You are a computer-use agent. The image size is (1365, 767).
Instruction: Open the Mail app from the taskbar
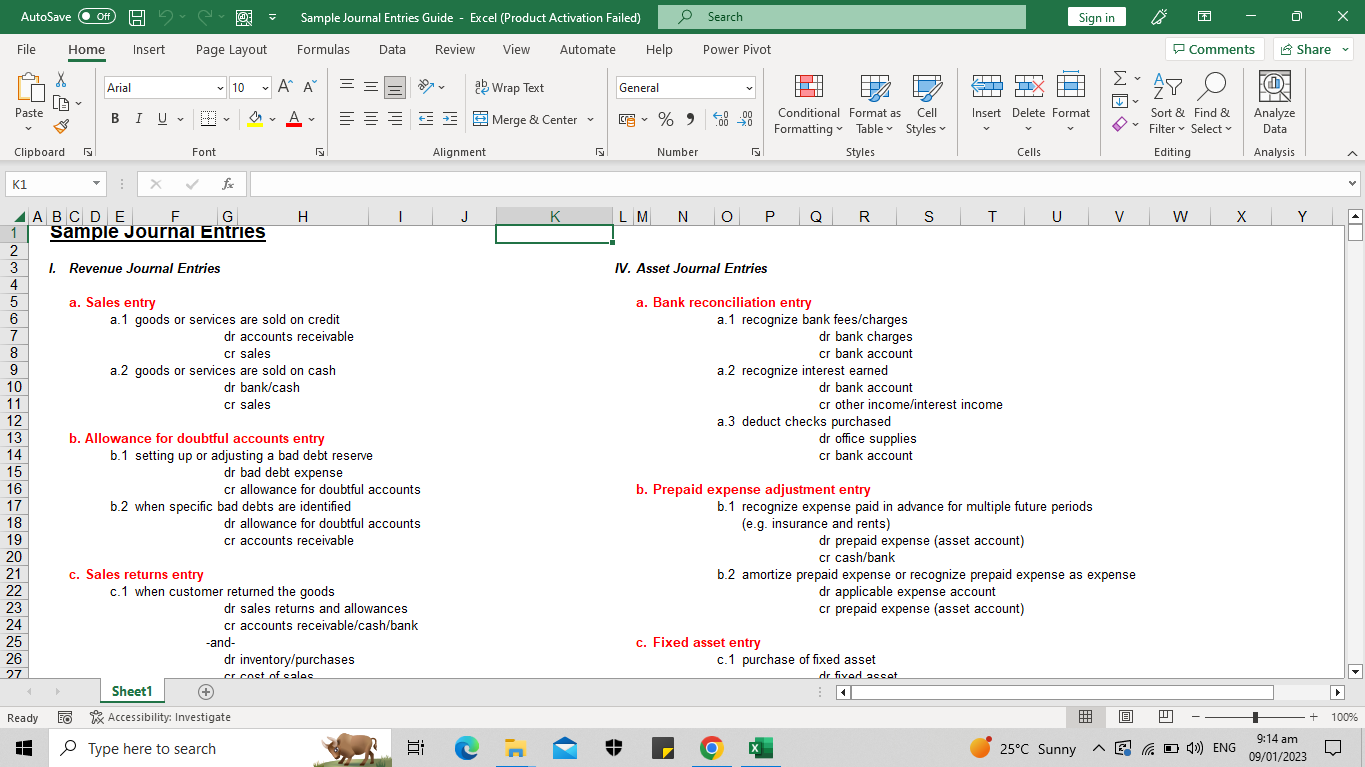[565, 748]
